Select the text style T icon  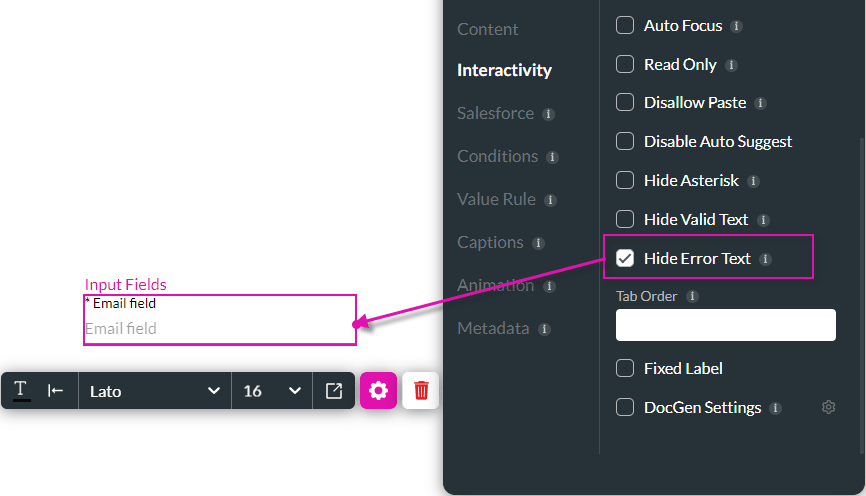pyautogui.click(x=21, y=390)
